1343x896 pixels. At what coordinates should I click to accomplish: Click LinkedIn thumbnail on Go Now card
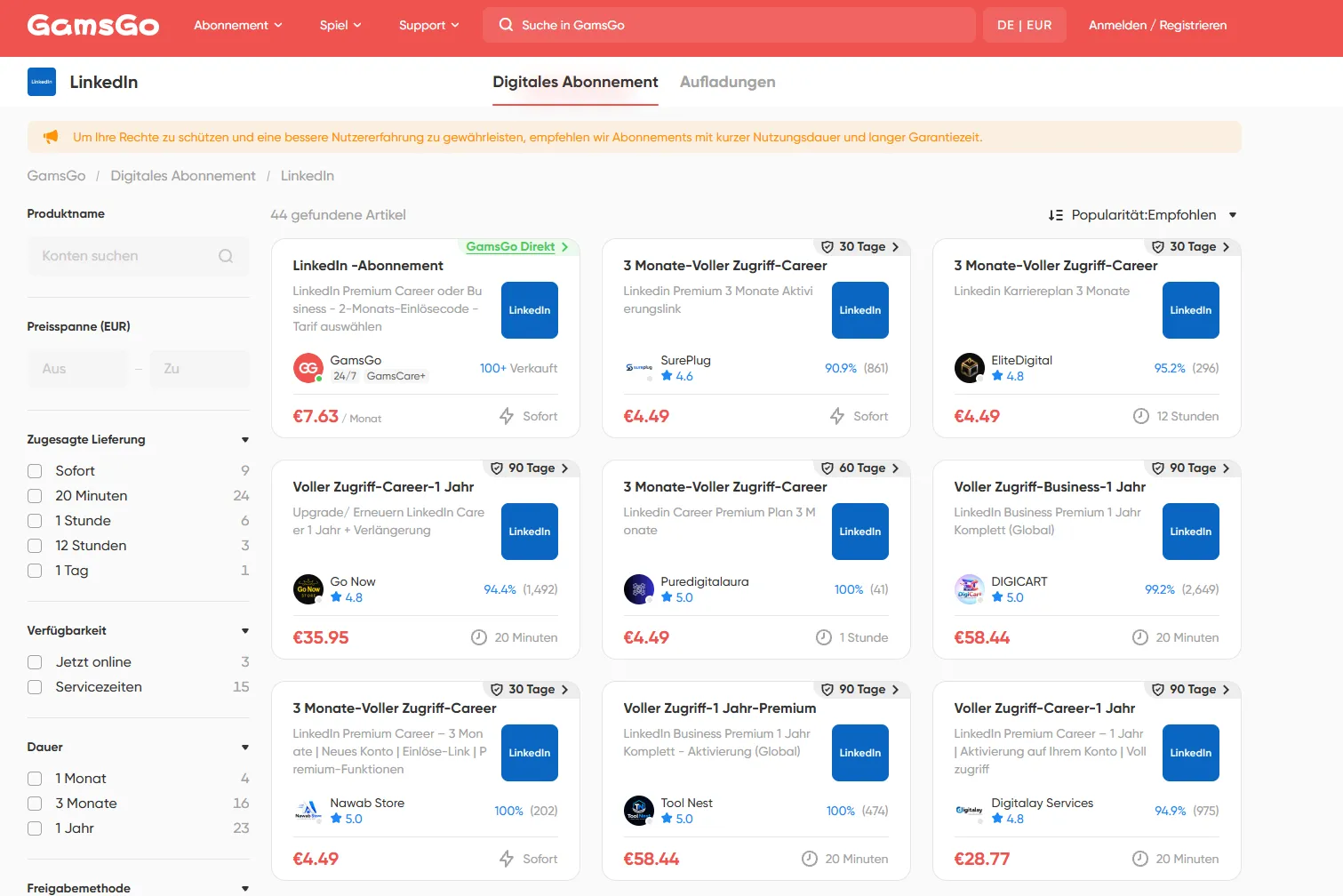pos(530,532)
